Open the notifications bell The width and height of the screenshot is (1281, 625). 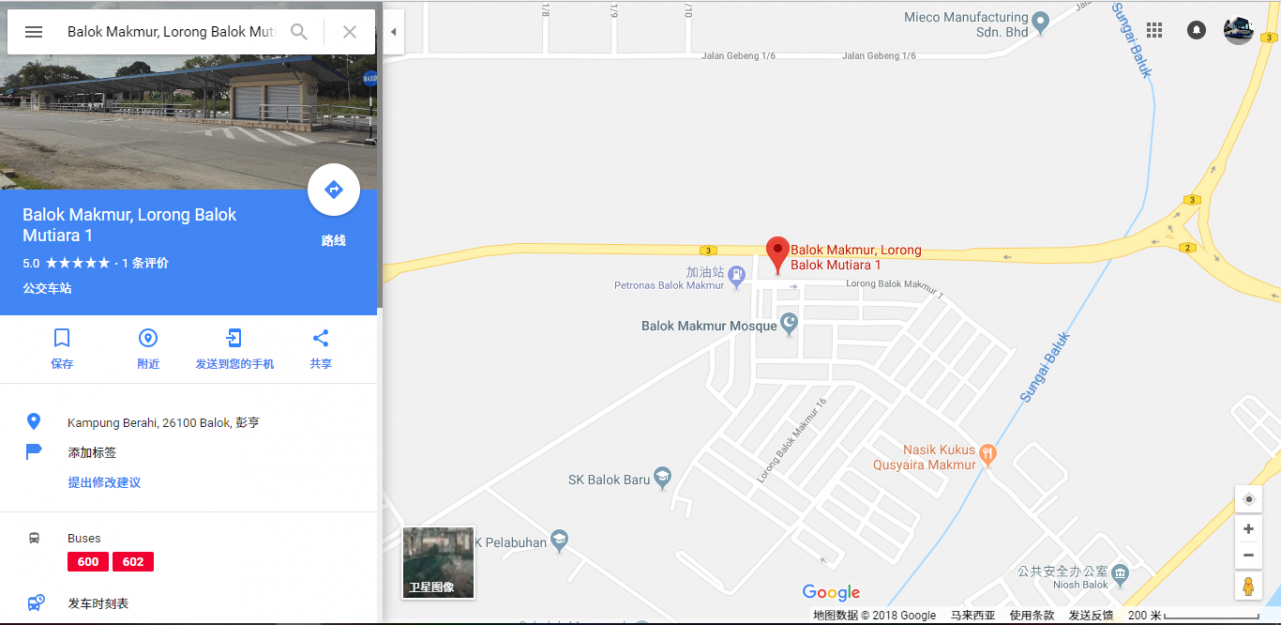pos(1196,31)
